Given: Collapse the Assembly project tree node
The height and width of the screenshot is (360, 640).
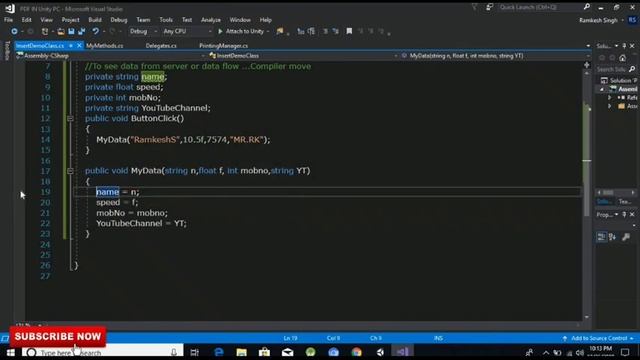Looking at the screenshot, I should (602, 89).
